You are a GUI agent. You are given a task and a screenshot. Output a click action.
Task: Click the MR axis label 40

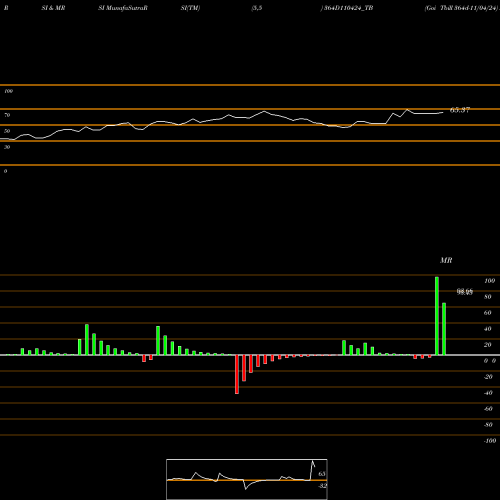point(488,329)
